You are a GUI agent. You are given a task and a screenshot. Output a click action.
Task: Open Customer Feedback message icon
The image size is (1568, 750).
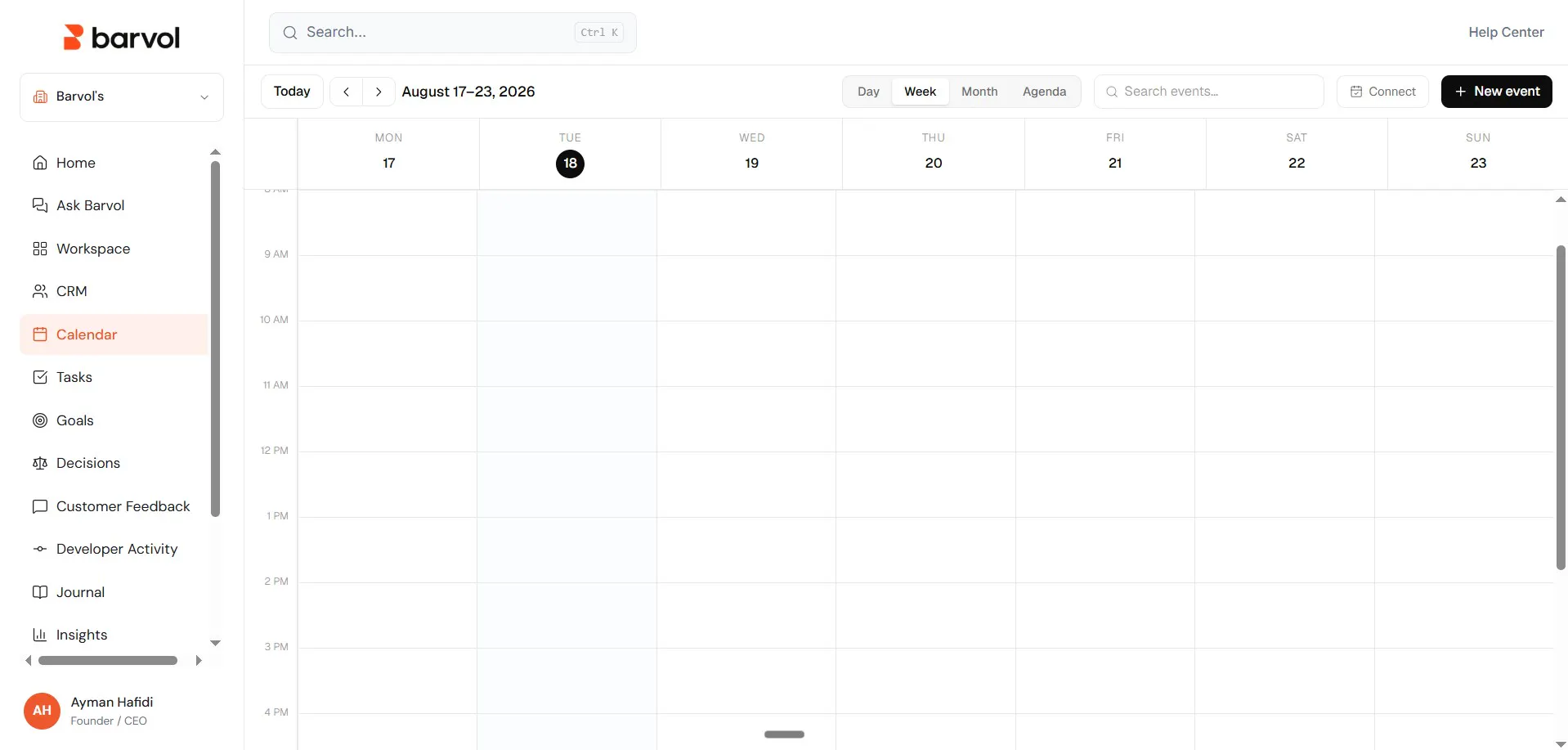click(x=39, y=506)
